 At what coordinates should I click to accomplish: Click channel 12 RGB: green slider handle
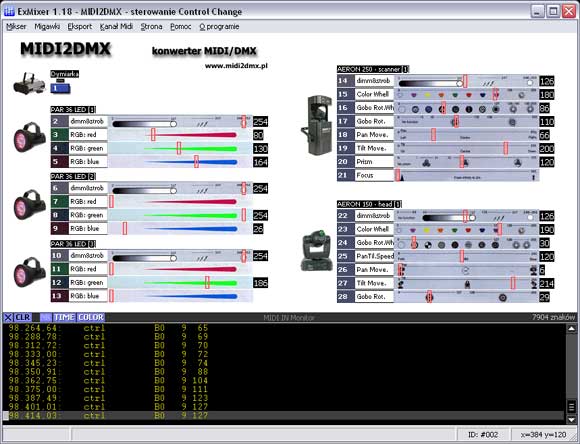207,282
